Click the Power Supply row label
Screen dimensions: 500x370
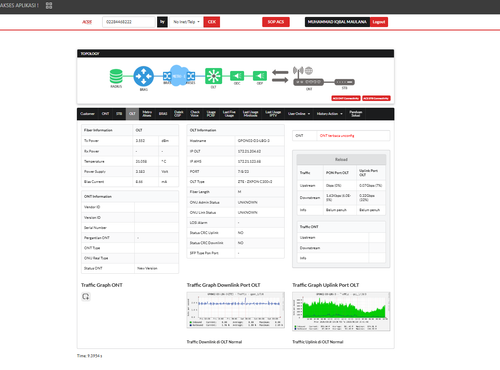click(x=95, y=171)
